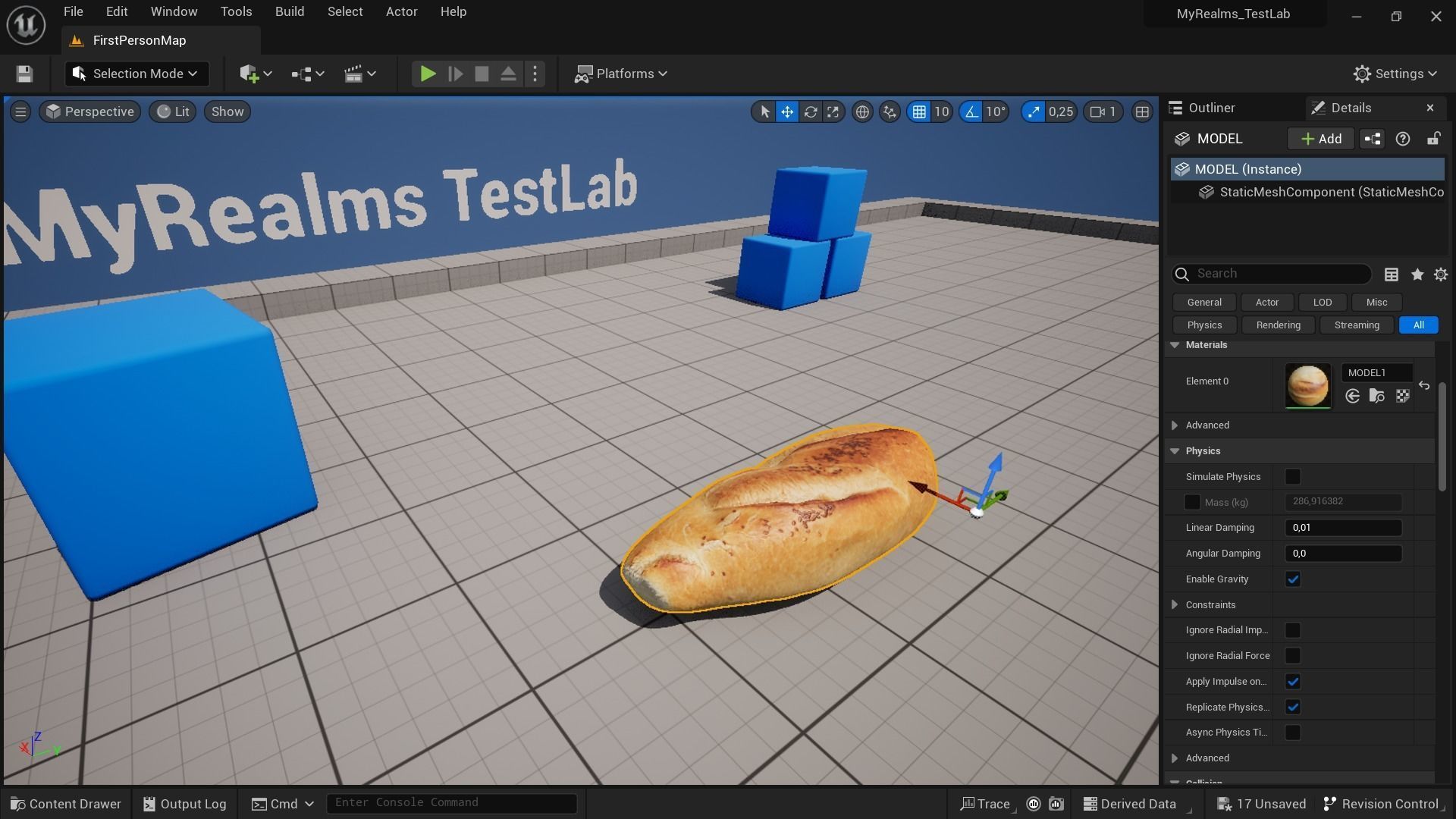Image resolution: width=1456 pixels, height=819 pixels.
Task: Uncheck Enable Gravity checkbox
Action: (1293, 579)
